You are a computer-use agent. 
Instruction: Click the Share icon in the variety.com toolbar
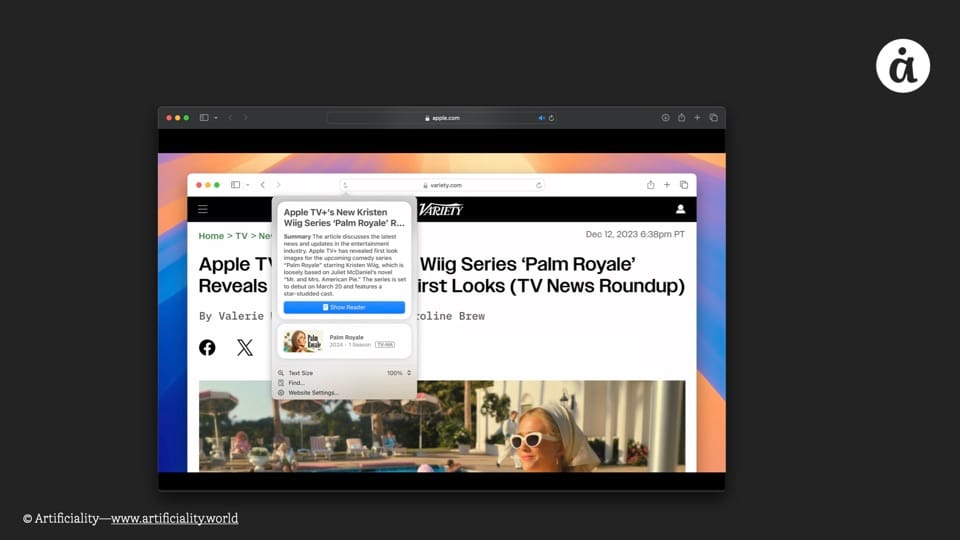[x=650, y=185]
